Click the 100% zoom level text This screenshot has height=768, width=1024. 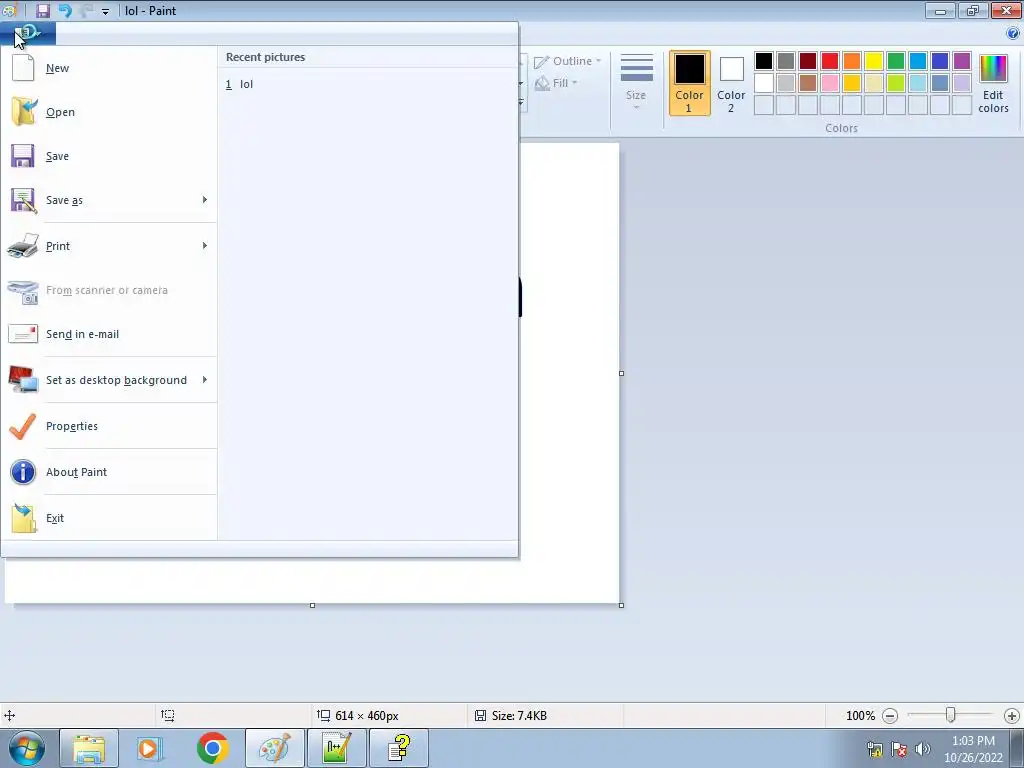[860, 716]
